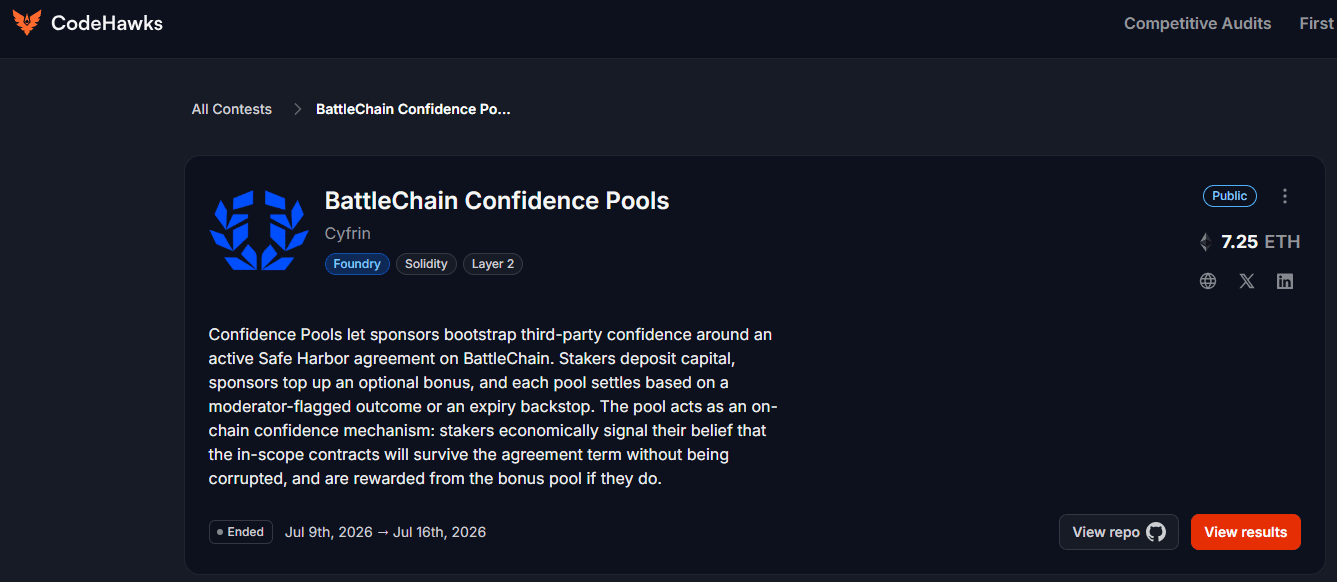Click the GitHub icon in View repo
The width and height of the screenshot is (1337, 582).
1156,532
